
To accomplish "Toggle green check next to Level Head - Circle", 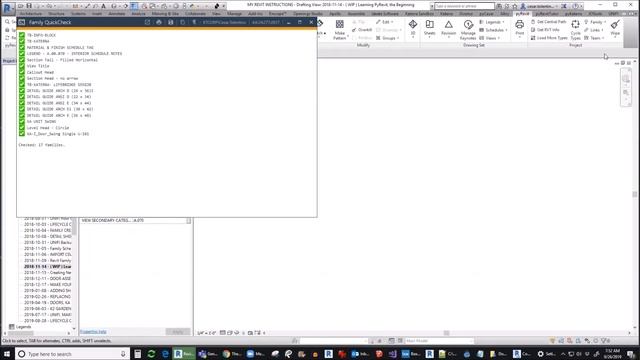I will (22, 127).
